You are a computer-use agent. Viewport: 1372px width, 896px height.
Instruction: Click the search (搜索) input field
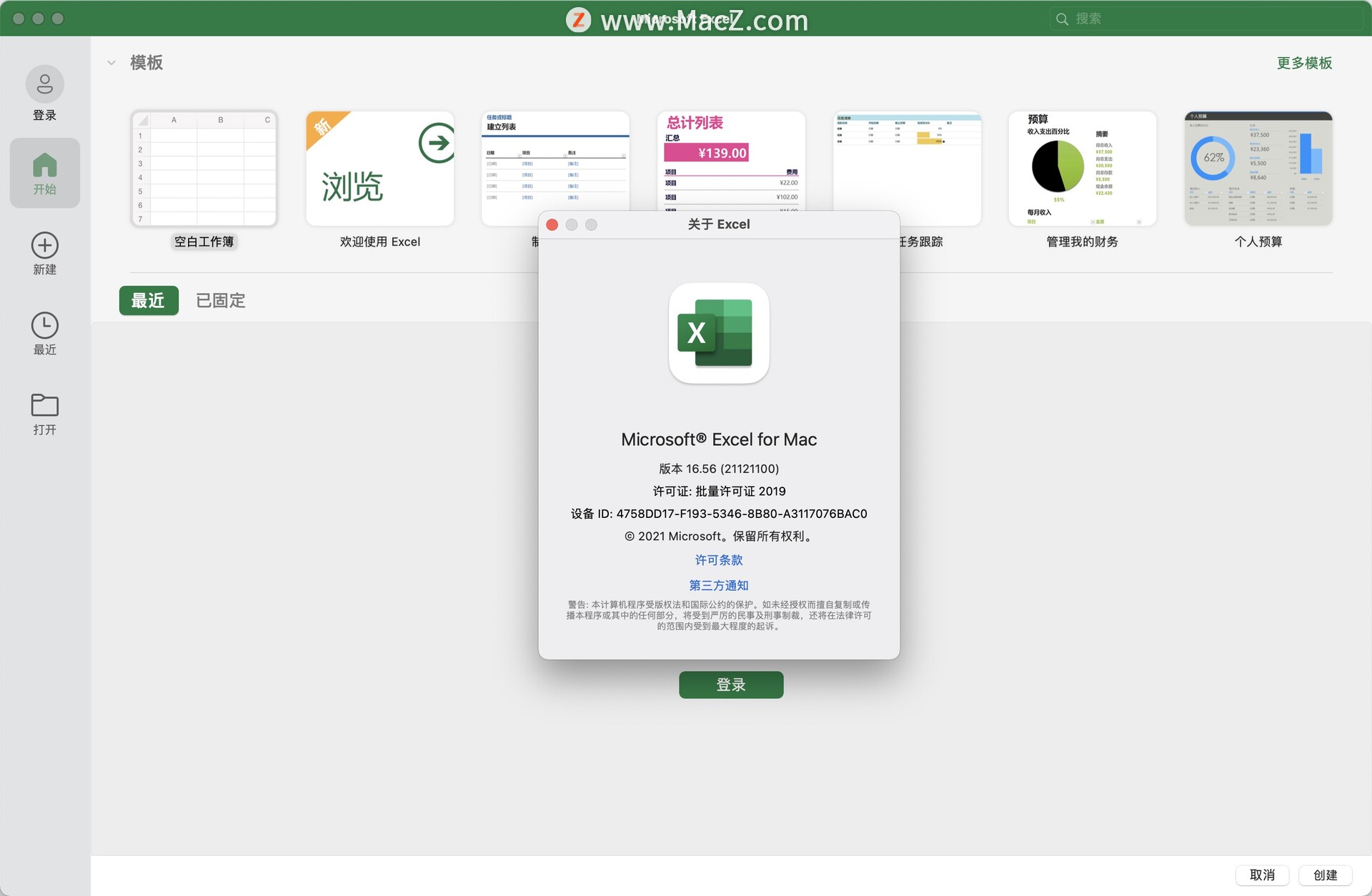click(1208, 19)
